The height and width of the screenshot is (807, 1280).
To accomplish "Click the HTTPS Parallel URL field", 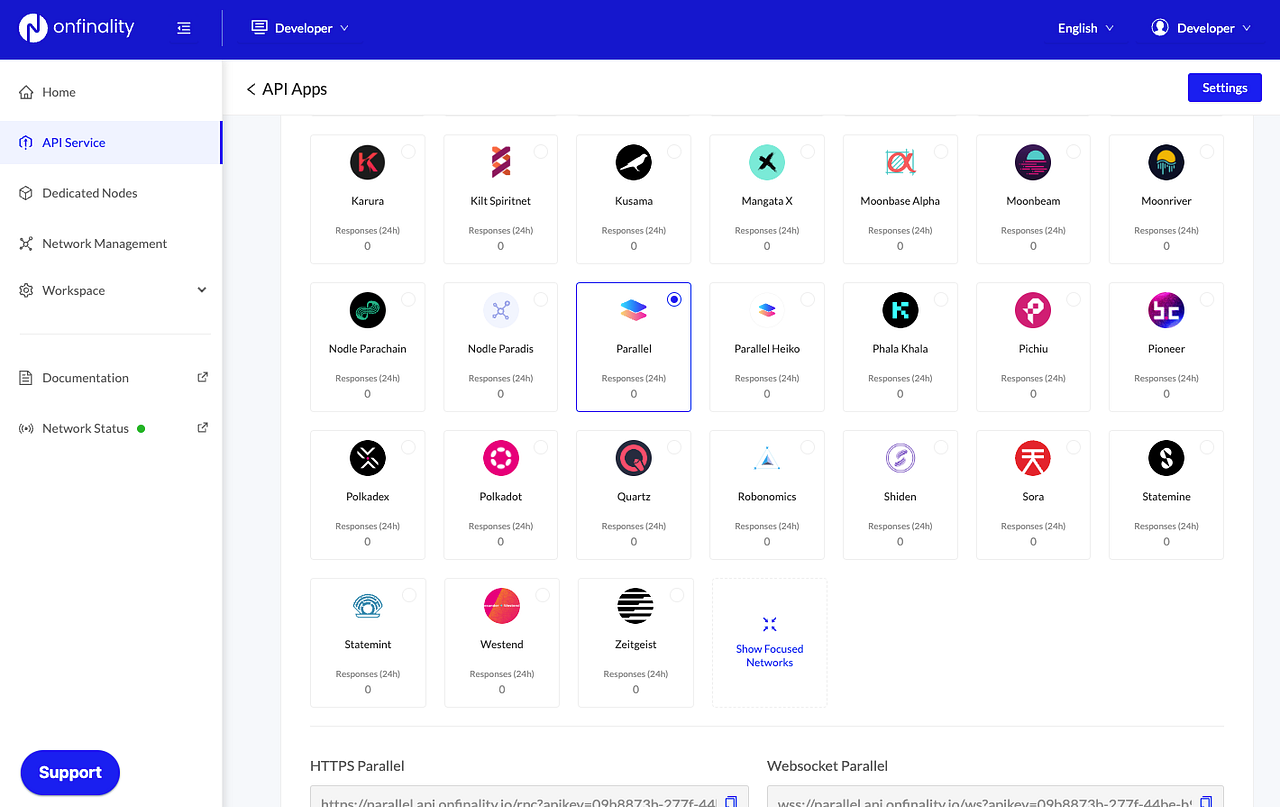I will click(529, 797).
